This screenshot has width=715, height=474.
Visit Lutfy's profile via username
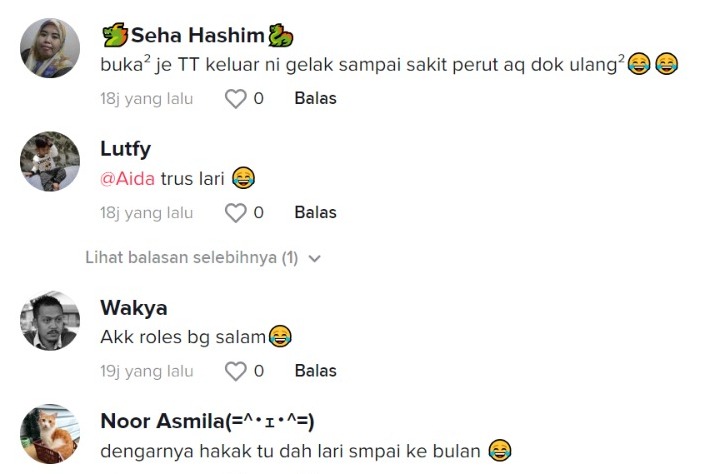point(125,149)
